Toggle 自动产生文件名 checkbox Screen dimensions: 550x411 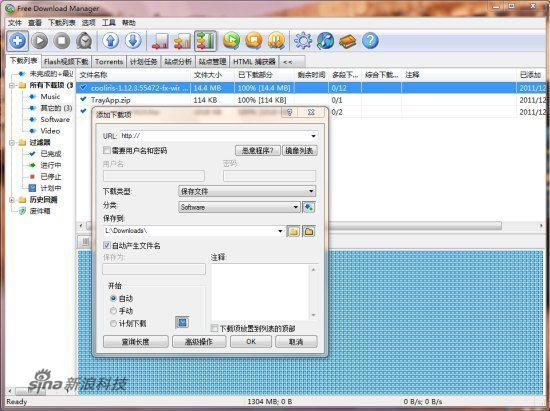[107, 245]
